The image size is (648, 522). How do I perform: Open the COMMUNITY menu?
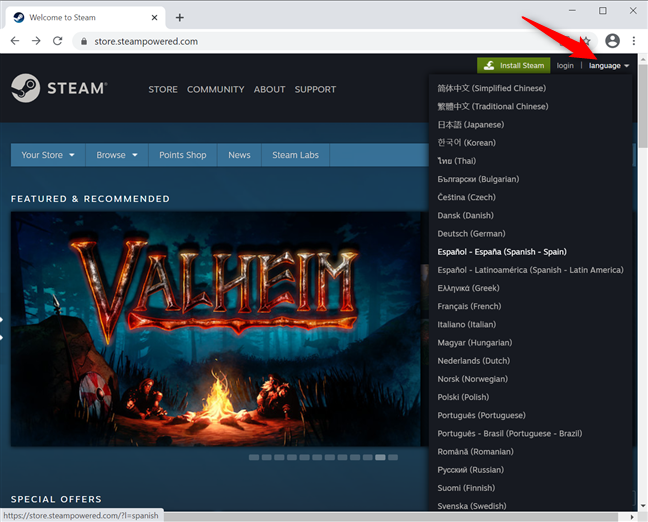tap(215, 89)
